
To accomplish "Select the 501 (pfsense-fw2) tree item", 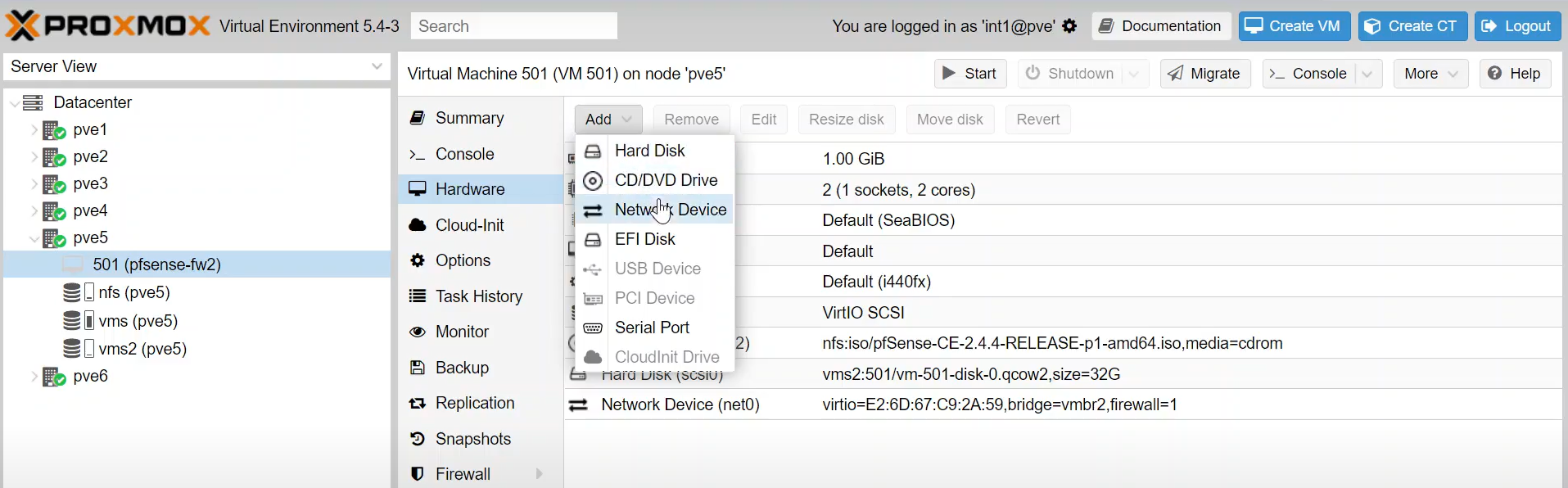I will [197, 264].
